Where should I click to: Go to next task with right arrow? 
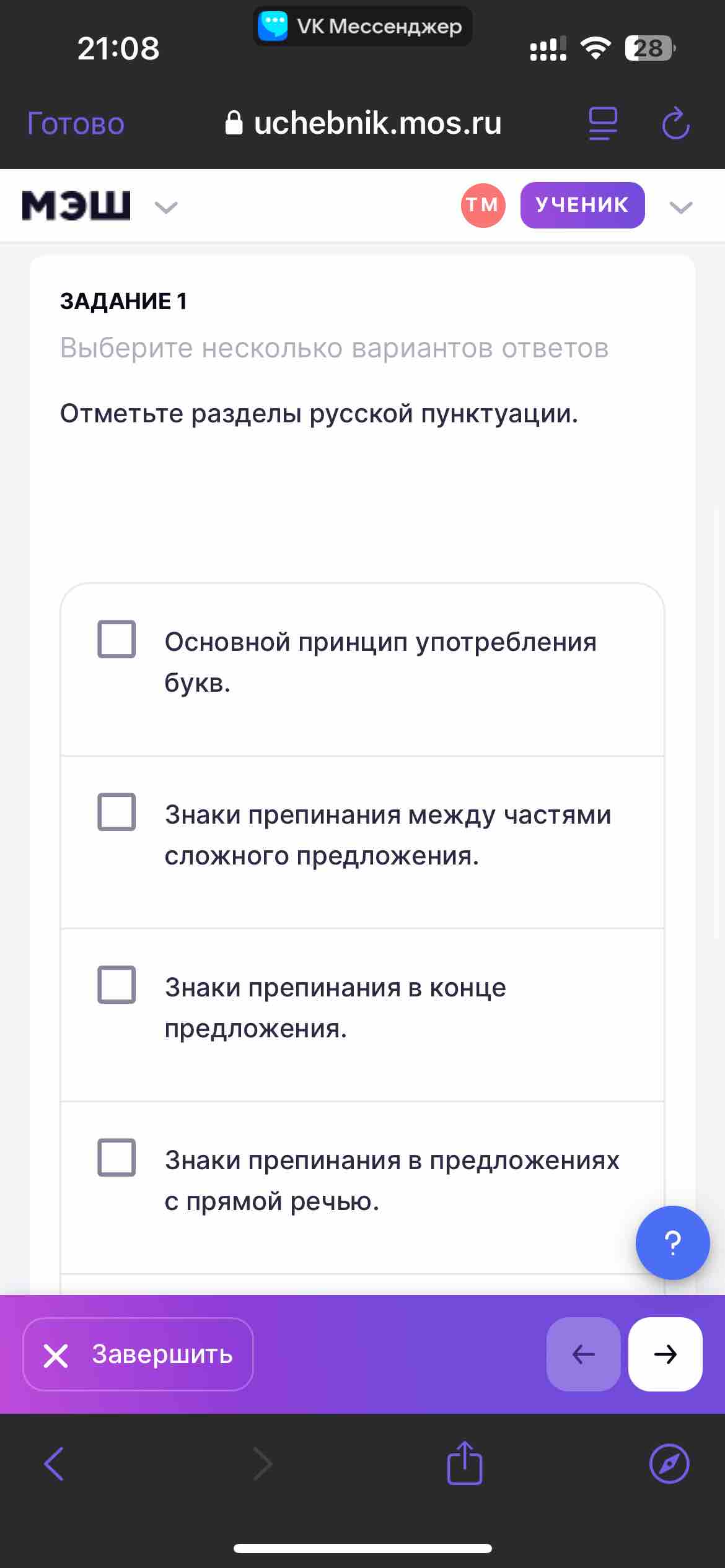665,1354
